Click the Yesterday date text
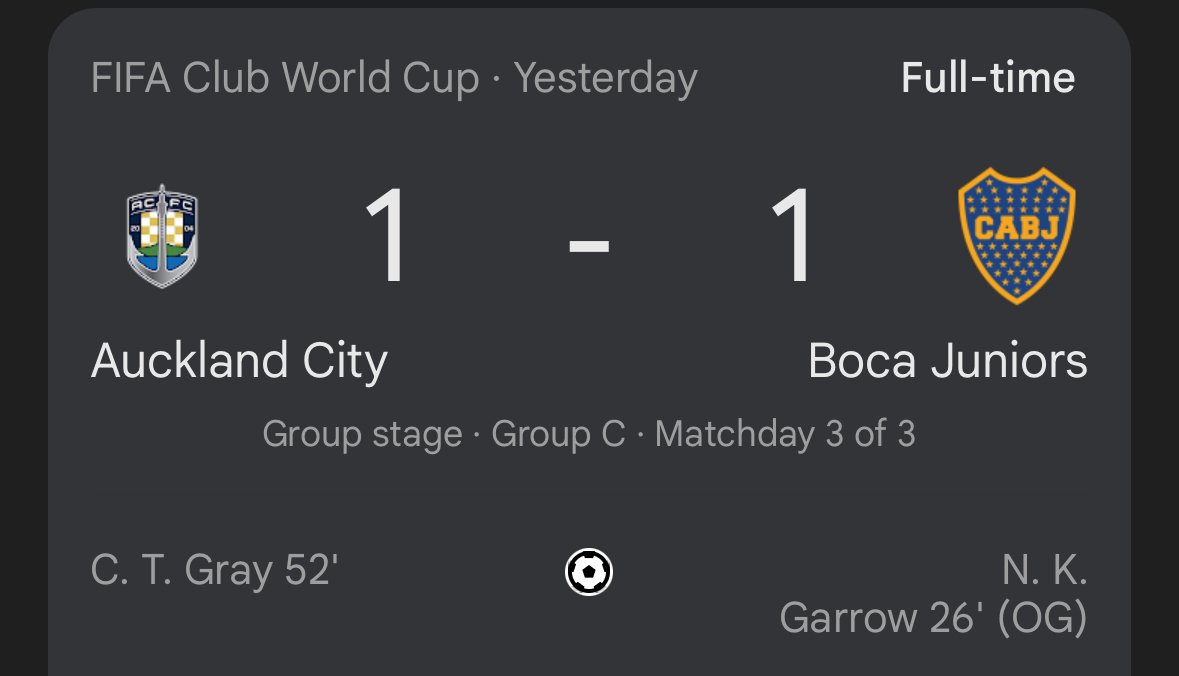 605,79
